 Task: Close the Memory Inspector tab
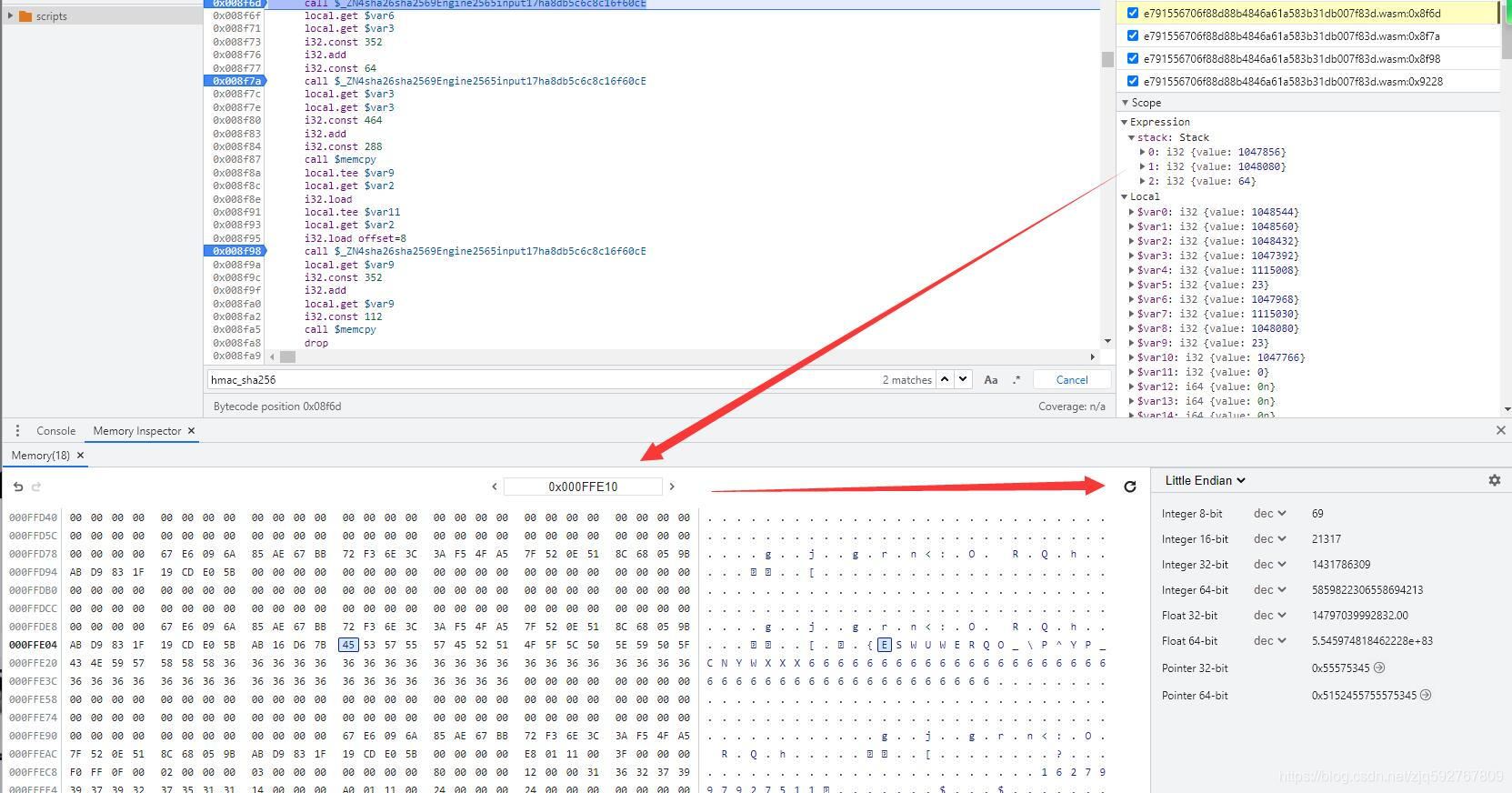[191, 431]
